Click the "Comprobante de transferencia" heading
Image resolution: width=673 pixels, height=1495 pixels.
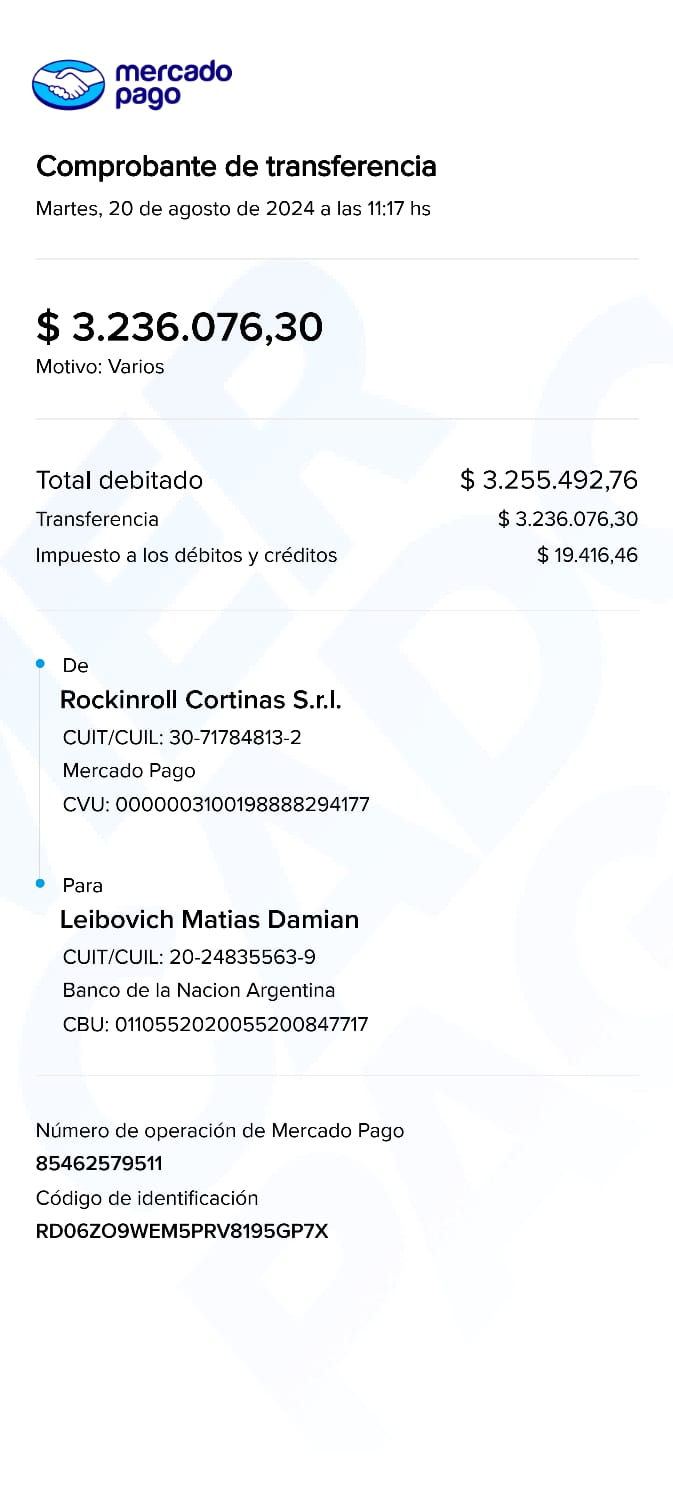click(x=236, y=166)
